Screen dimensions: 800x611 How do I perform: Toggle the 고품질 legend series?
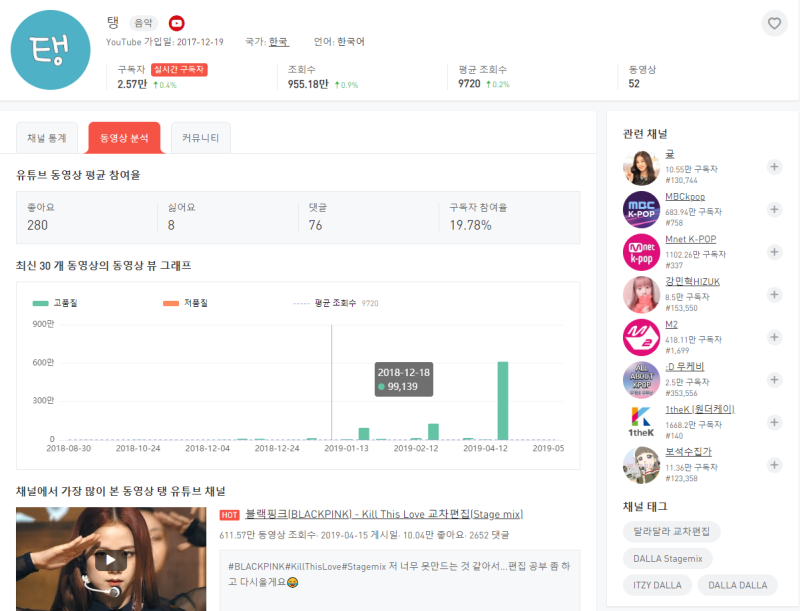(x=55, y=303)
